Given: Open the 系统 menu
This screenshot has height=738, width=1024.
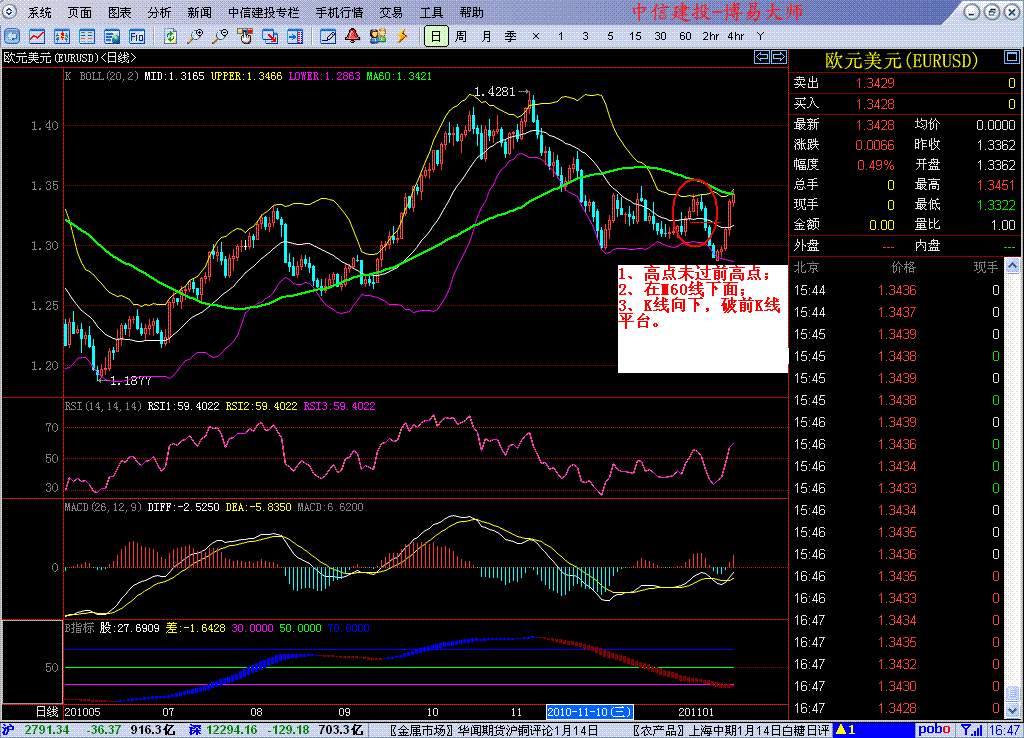Looking at the screenshot, I should point(40,12).
